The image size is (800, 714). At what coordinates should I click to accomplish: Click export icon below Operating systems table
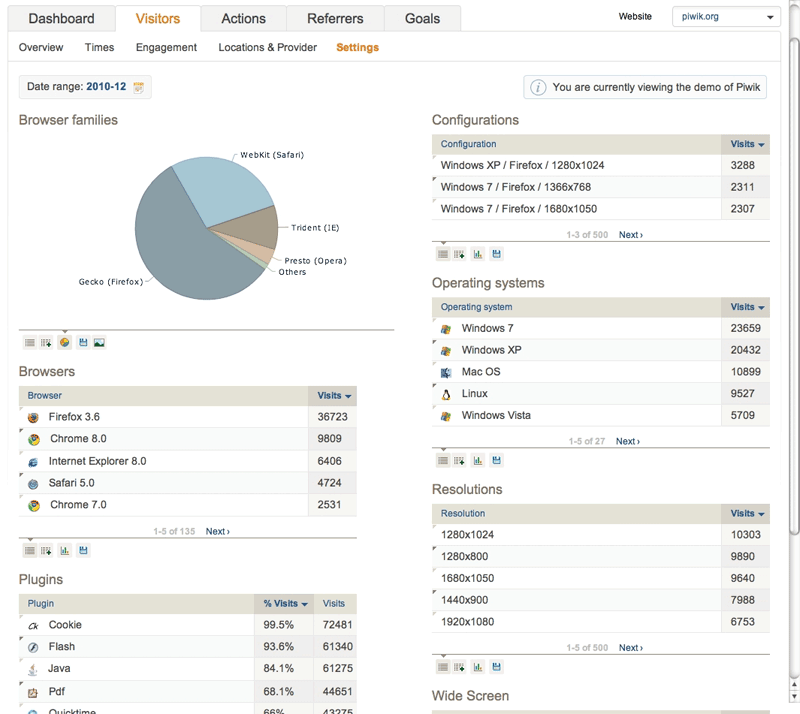click(496, 461)
